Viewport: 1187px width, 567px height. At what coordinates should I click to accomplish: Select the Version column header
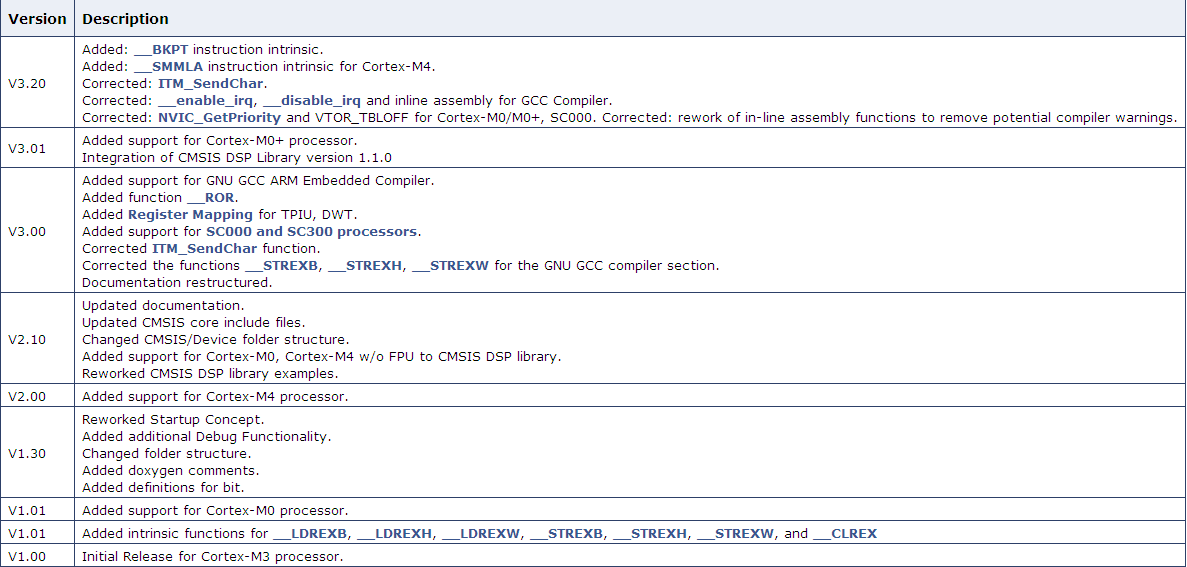point(37,19)
